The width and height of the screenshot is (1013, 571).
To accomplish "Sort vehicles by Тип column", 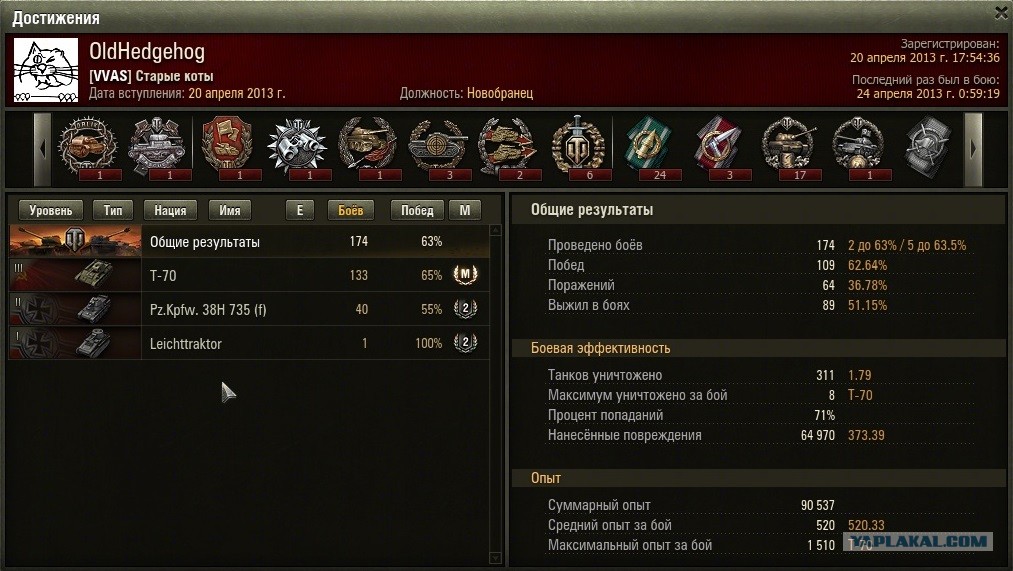I will [113, 210].
